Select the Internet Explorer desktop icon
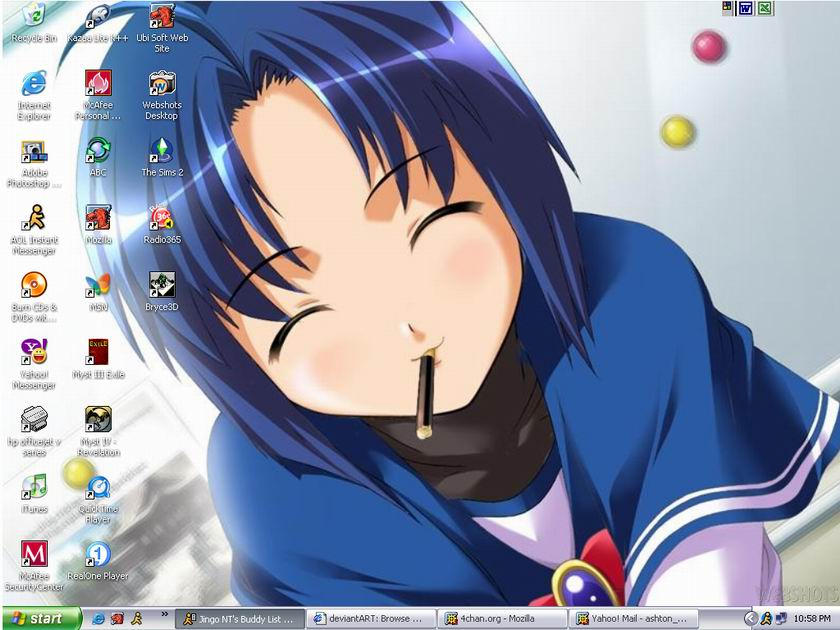 (x=34, y=95)
